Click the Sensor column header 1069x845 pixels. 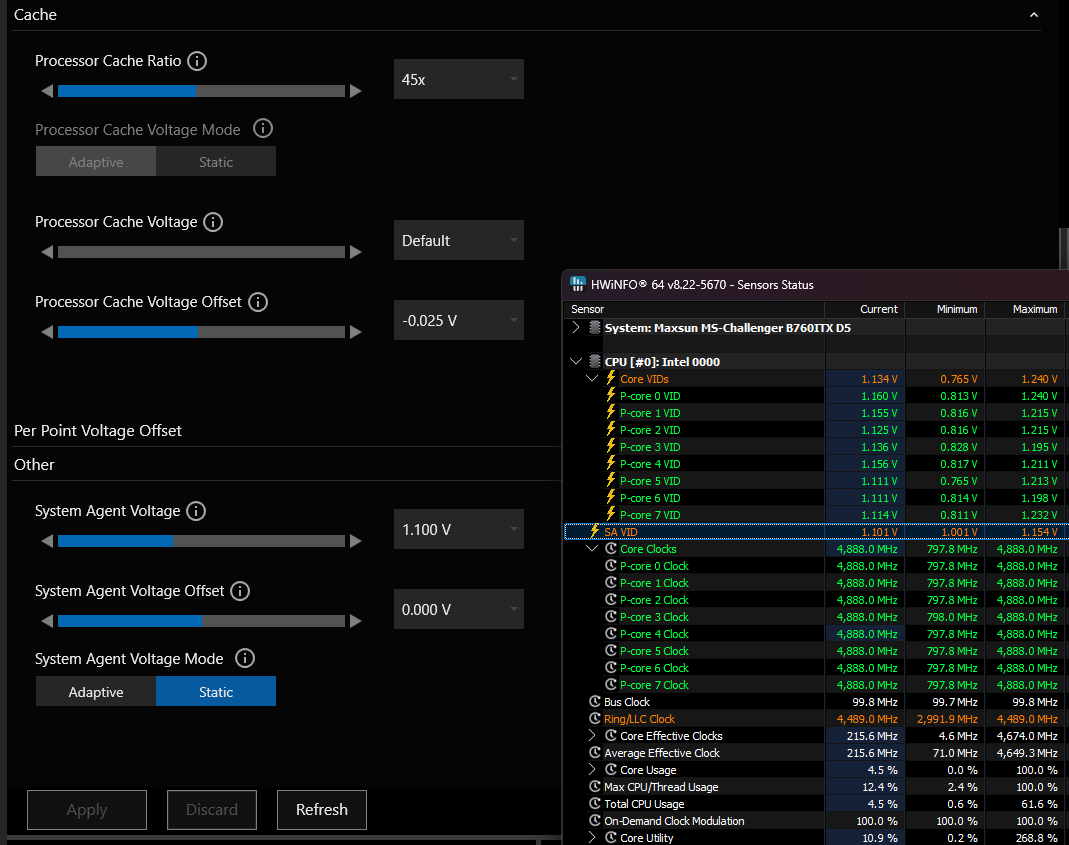click(695, 310)
